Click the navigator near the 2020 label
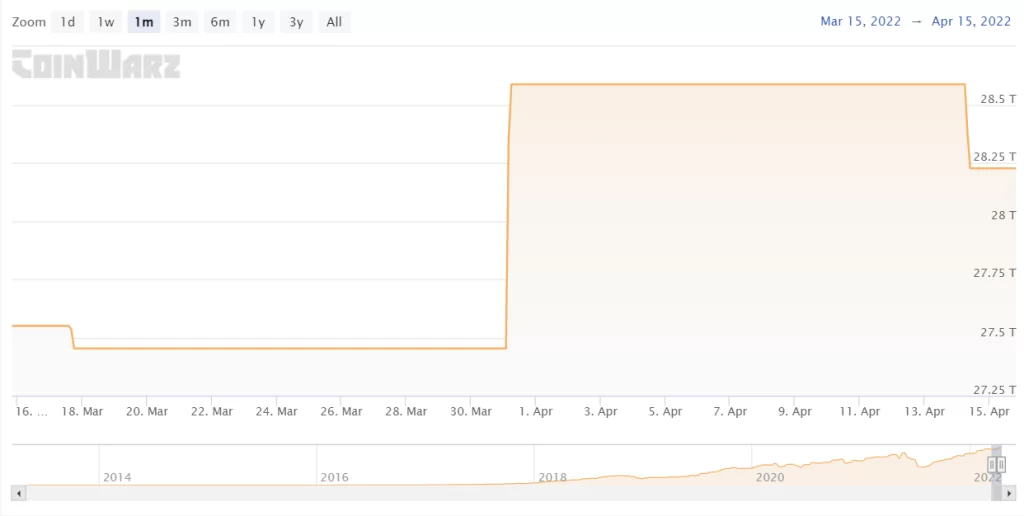Image resolution: width=1024 pixels, height=516 pixels. pyautogui.click(x=769, y=476)
